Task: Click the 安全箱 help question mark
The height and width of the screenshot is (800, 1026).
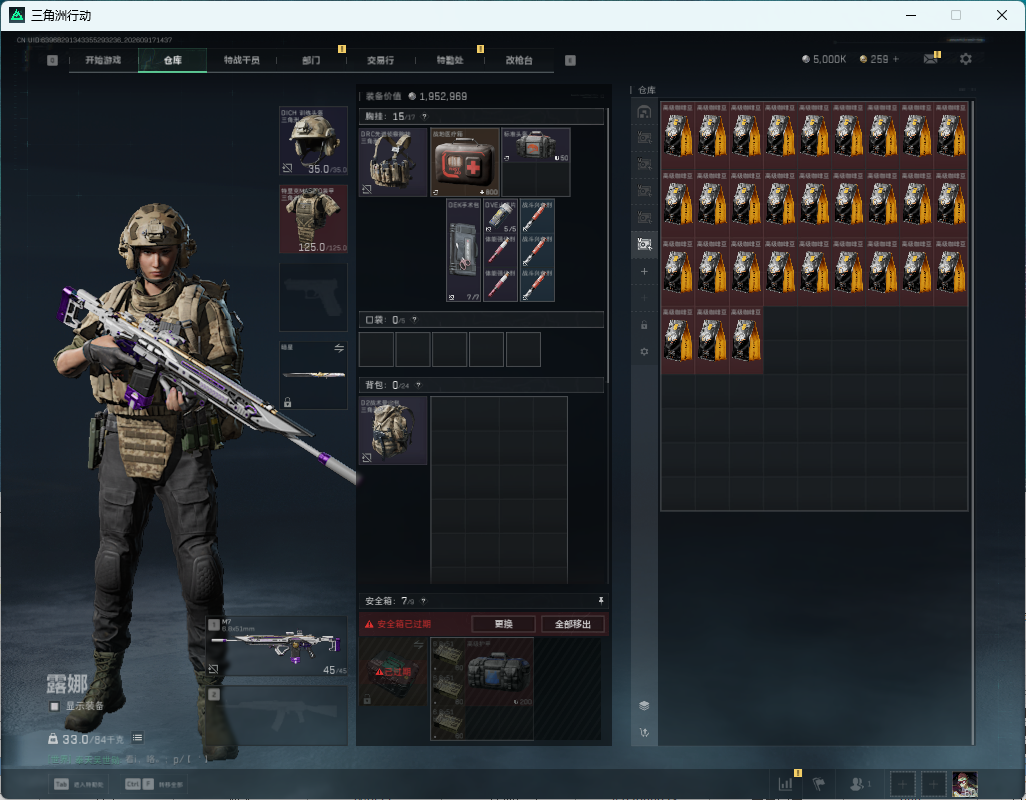Action: (x=423, y=600)
